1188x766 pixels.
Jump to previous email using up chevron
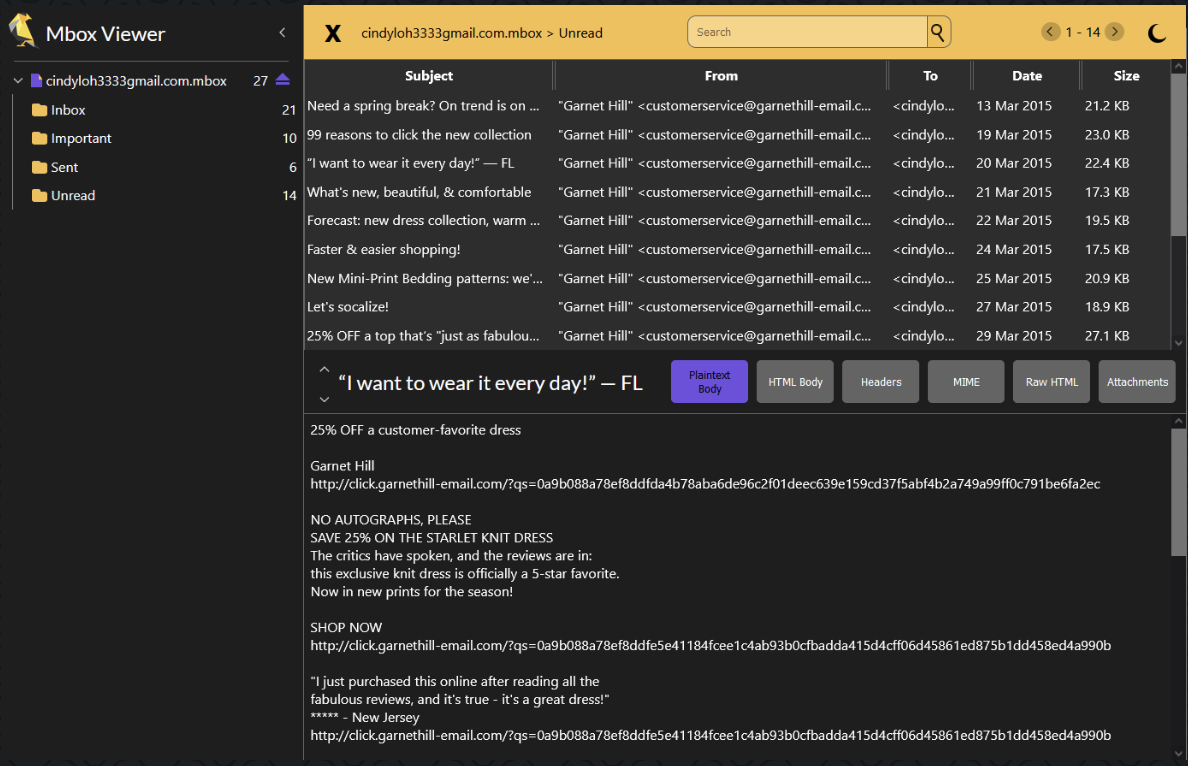point(324,369)
